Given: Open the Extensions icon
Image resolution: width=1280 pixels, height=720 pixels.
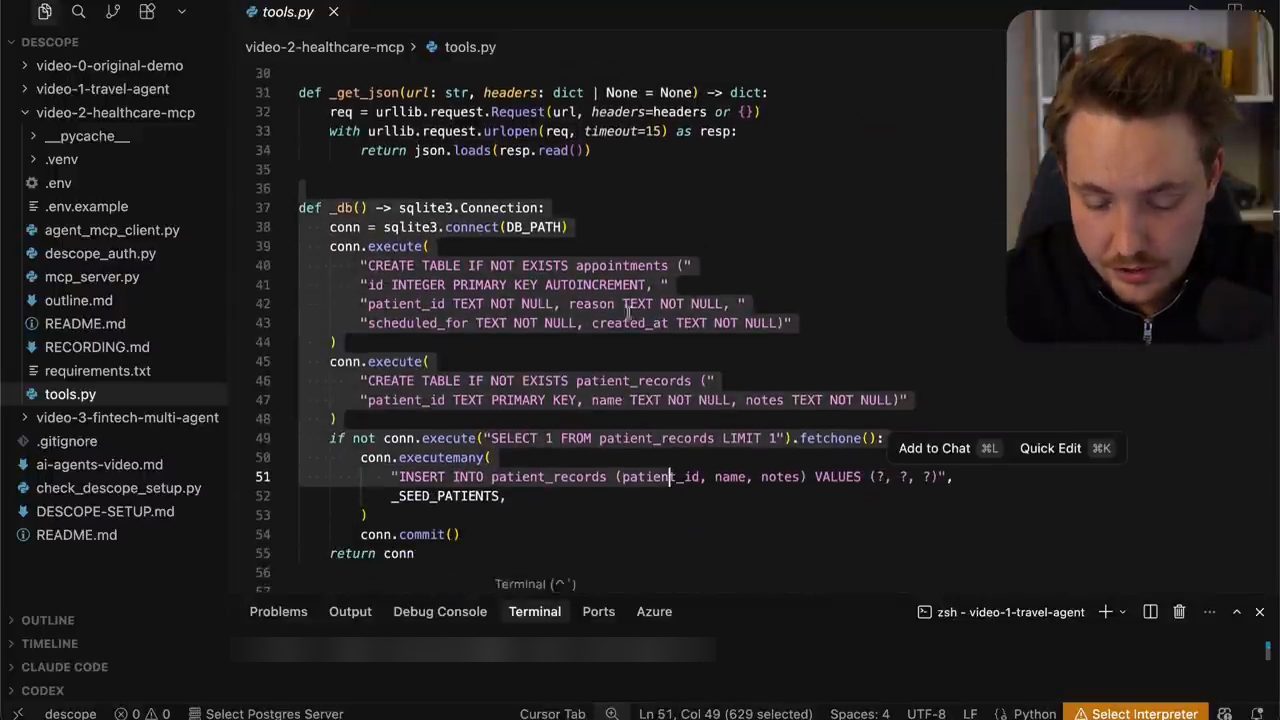Looking at the screenshot, I should tap(147, 12).
